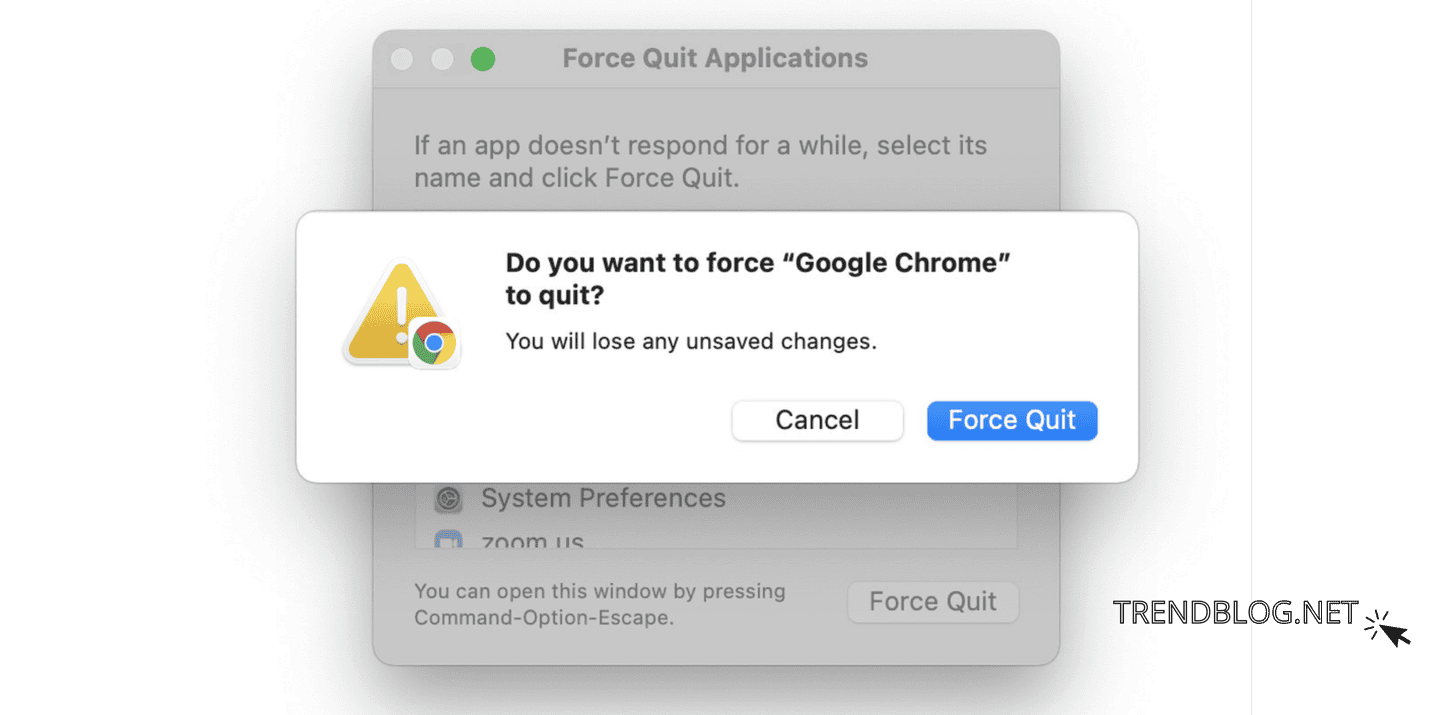The height and width of the screenshot is (715, 1430).
Task: Click the unsaved changes warning message
Action: click(691, 341)
